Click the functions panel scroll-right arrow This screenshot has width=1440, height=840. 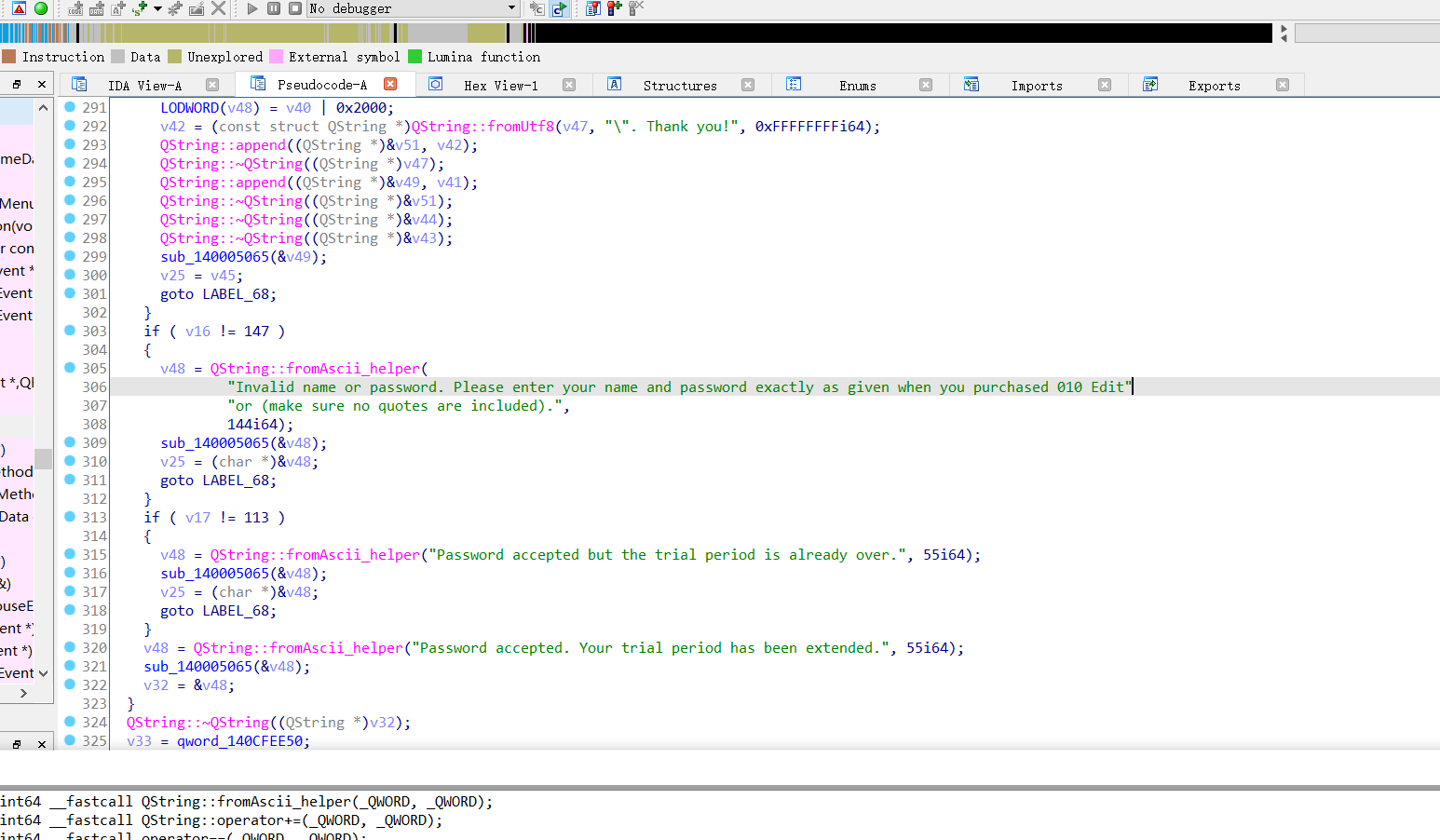(23, 693)
